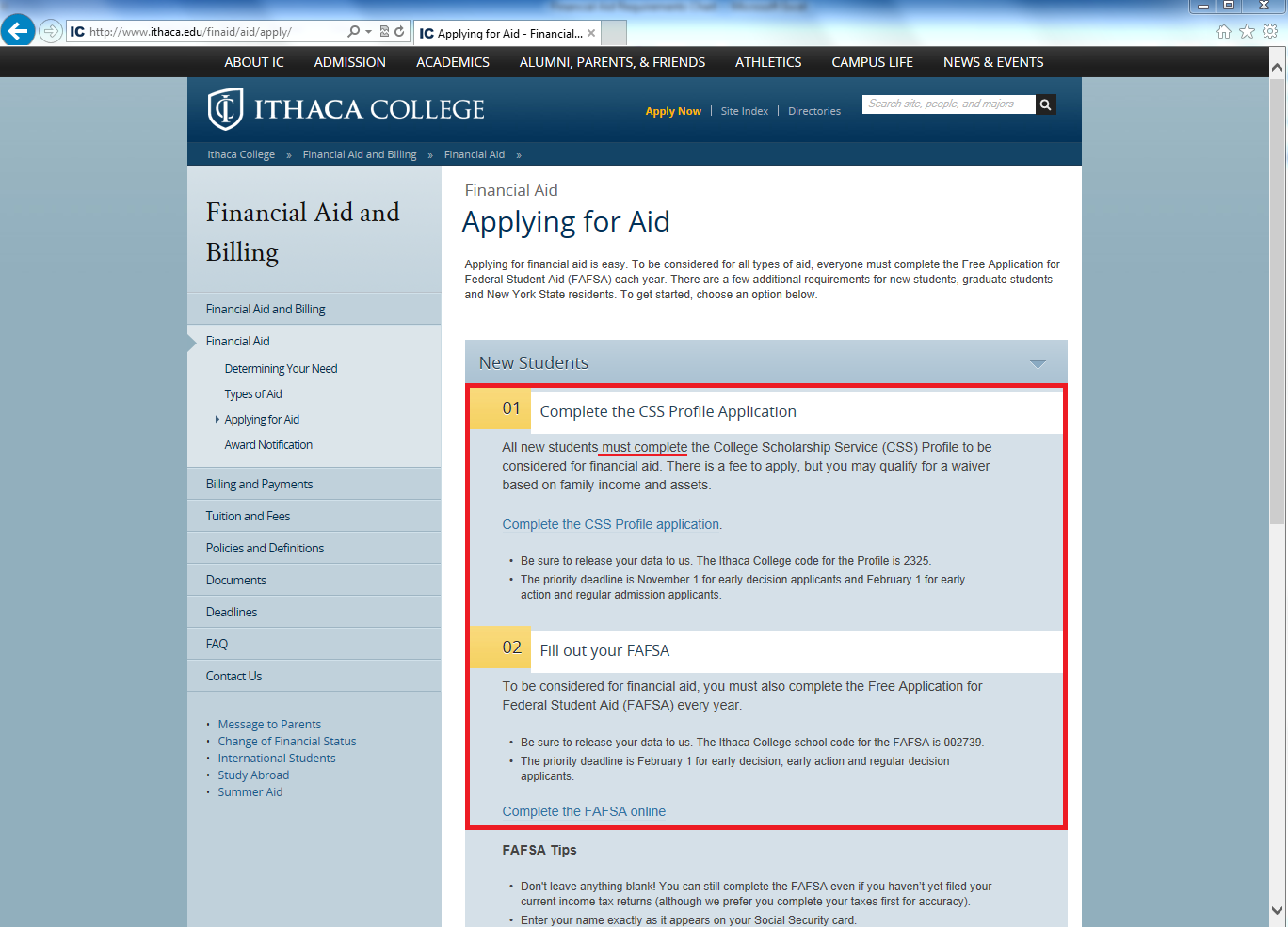Click the Ithaca College shield logo

tap(225, 109)
